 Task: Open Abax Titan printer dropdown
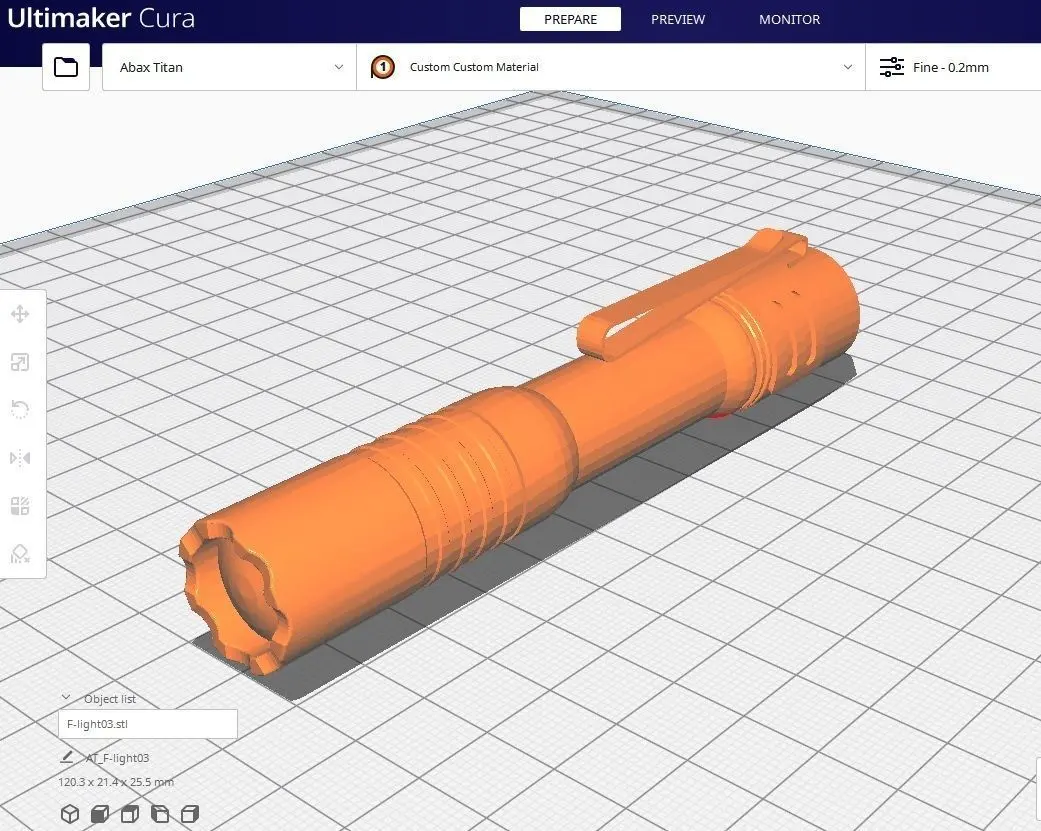coord(229,67)
